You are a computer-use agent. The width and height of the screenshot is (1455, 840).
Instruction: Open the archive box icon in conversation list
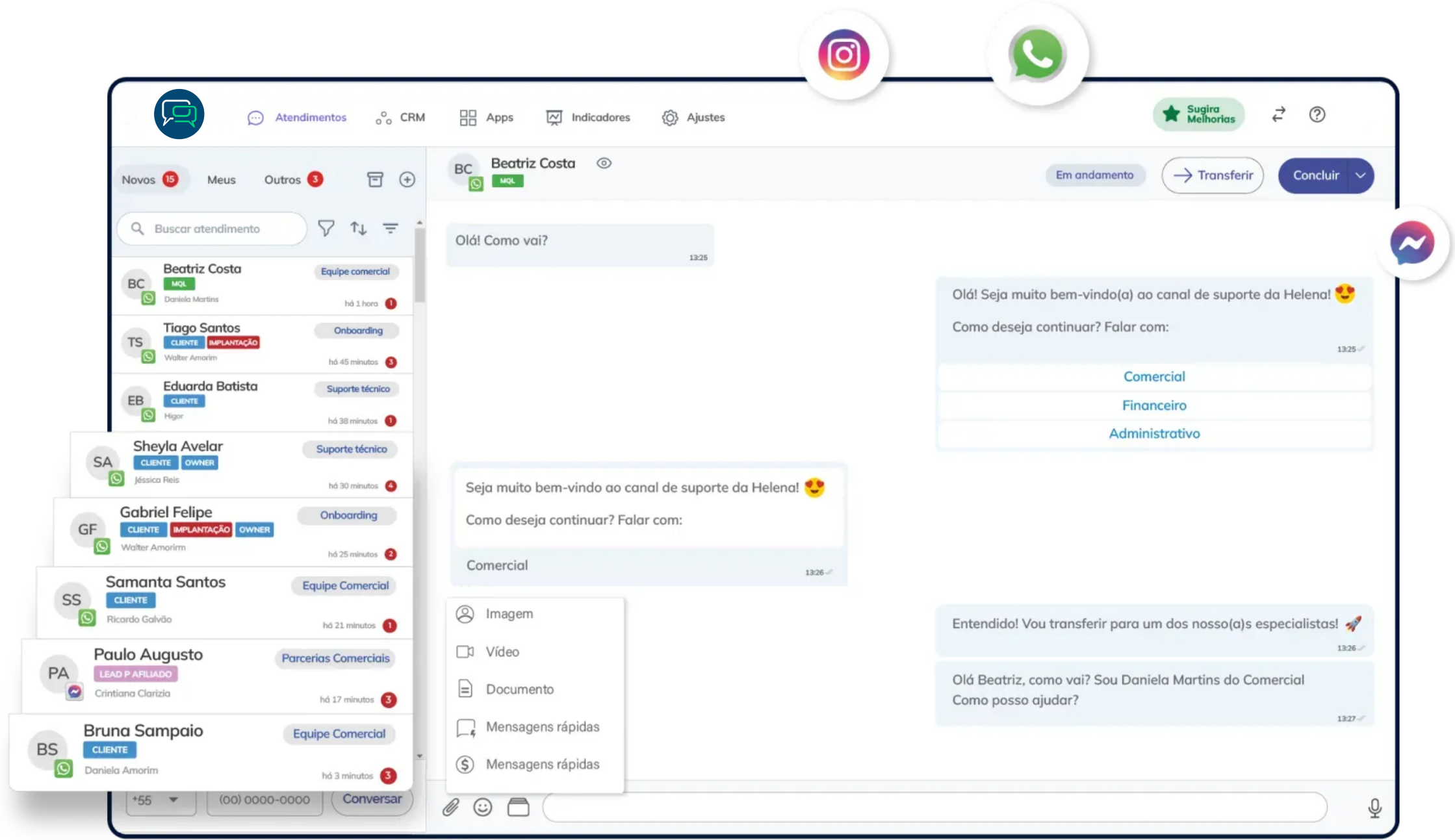[375, 179]
